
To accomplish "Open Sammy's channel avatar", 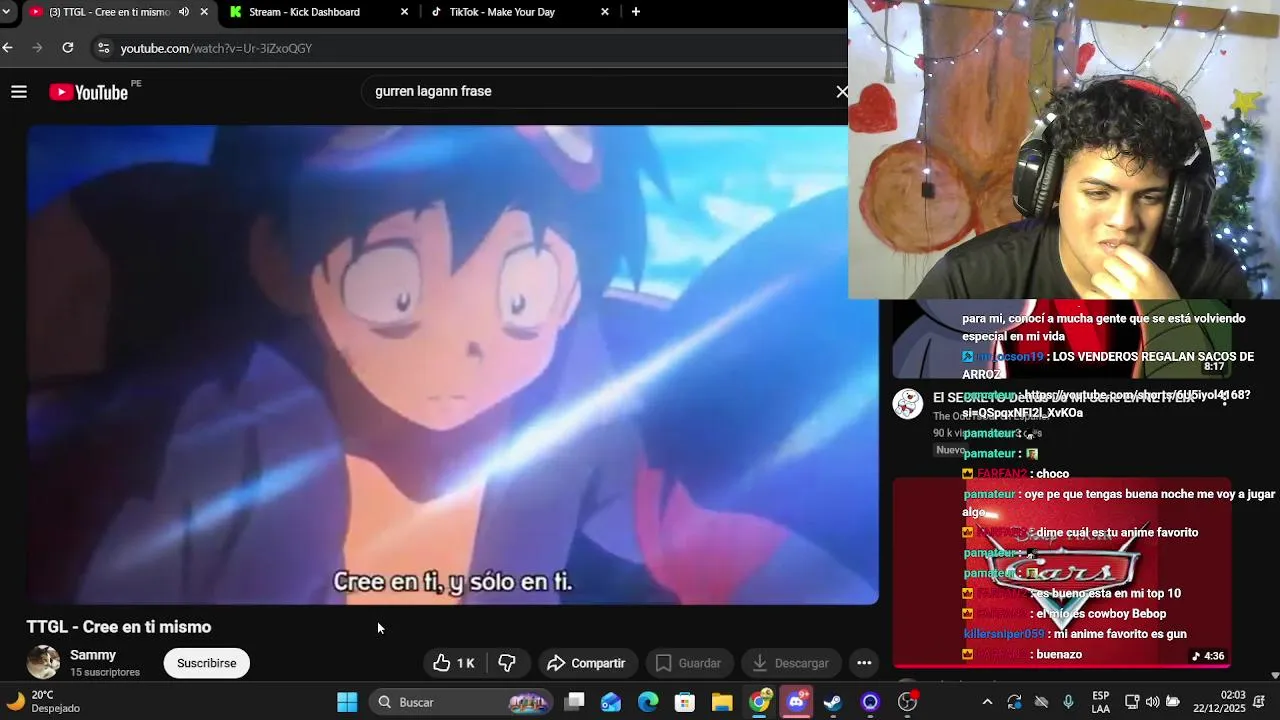I will click(x=43, y=662).
